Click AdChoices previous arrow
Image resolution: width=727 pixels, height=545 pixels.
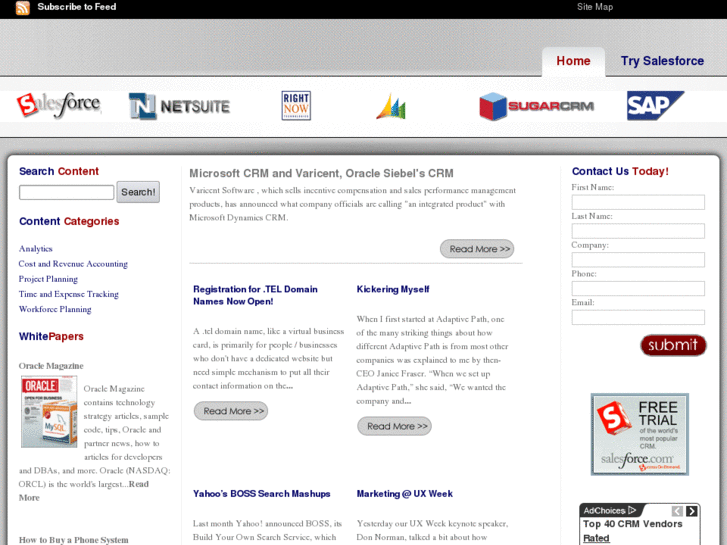click(x=677, y=511)
